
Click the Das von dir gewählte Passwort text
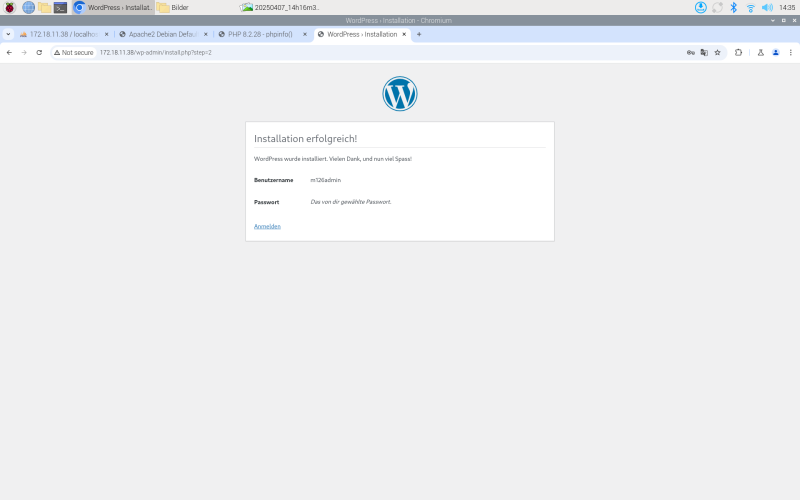pyautogui.click(x=351, y=202)
